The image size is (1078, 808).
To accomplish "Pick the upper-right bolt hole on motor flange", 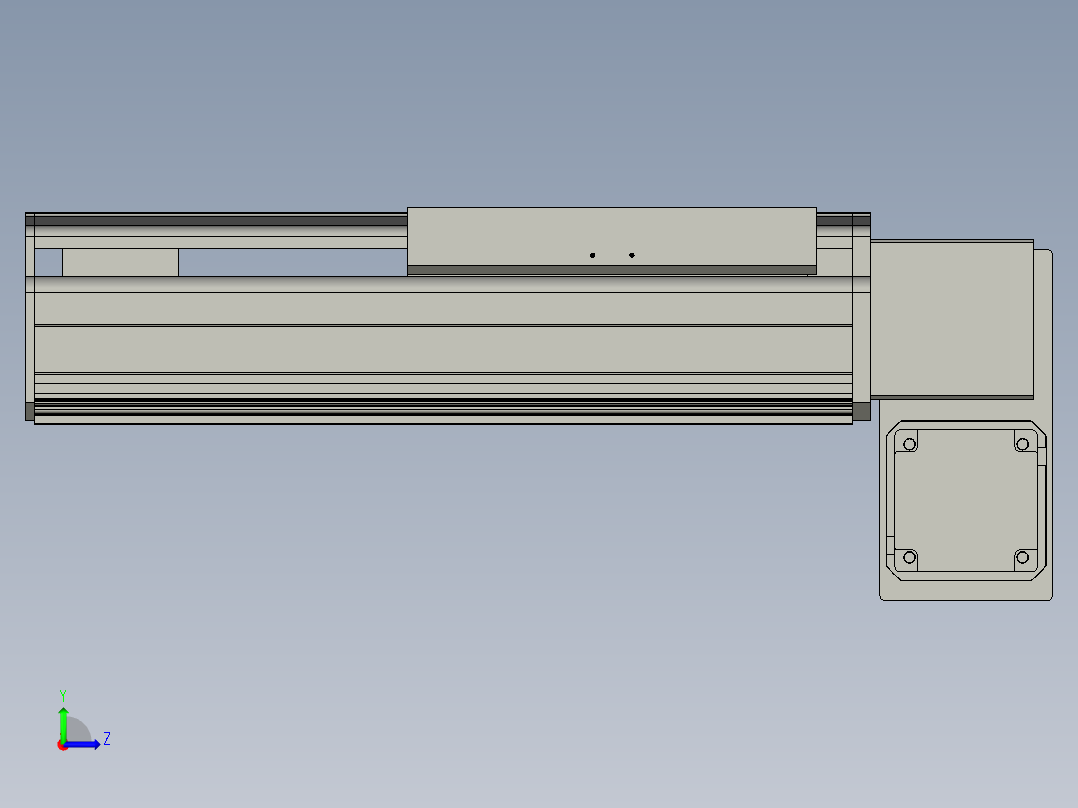I will click(1022, 444).
